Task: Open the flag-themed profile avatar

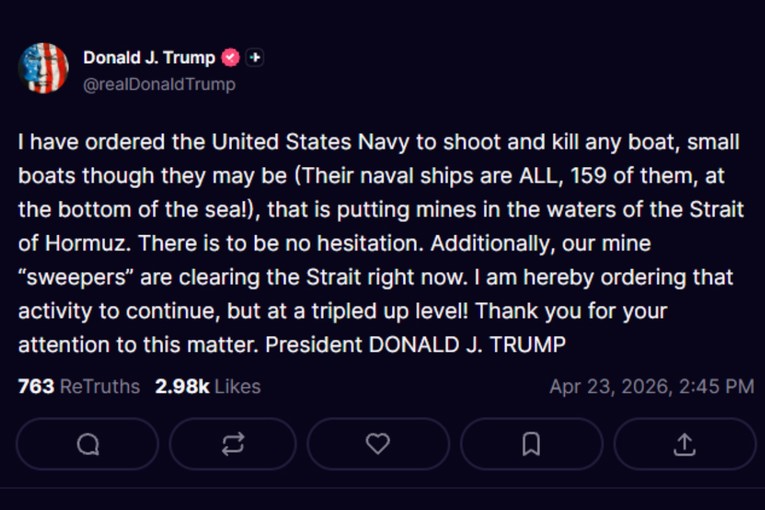Action: pos(44,69)
